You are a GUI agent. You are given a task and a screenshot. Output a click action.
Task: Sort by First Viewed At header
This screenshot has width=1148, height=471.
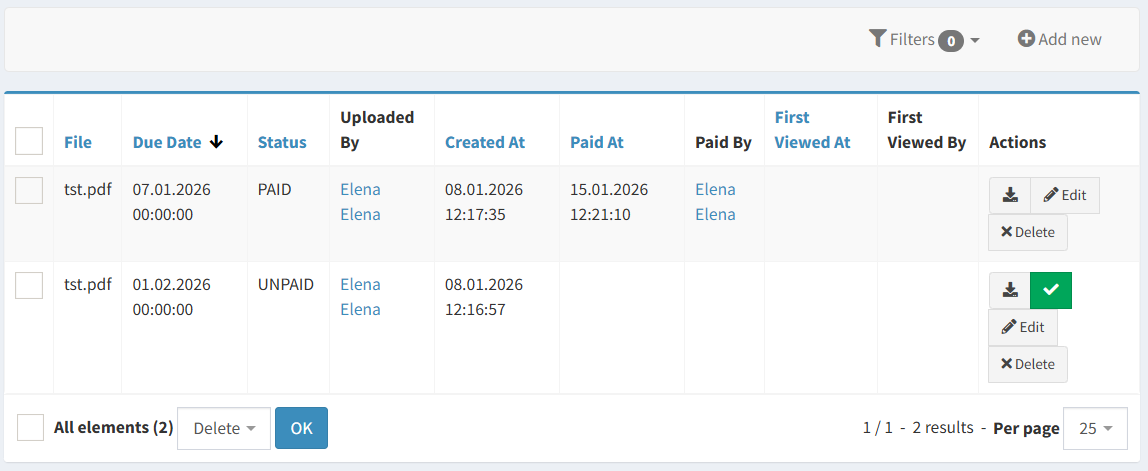(x=812, y=130)
